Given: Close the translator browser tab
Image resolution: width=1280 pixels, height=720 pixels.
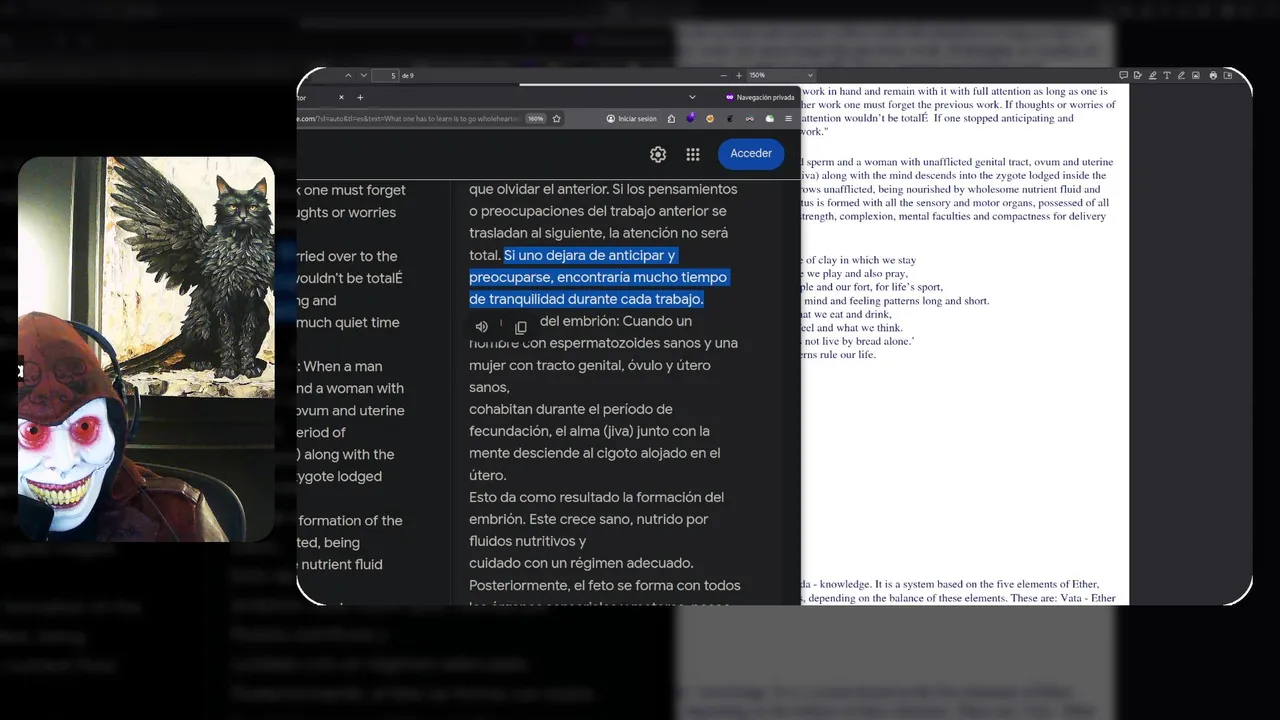Looking at the screenshot, I should pos(341,97).
